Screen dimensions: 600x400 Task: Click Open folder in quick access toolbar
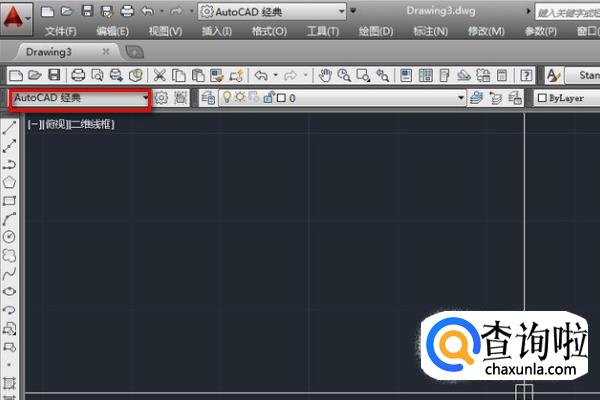(x=67, y=11)
